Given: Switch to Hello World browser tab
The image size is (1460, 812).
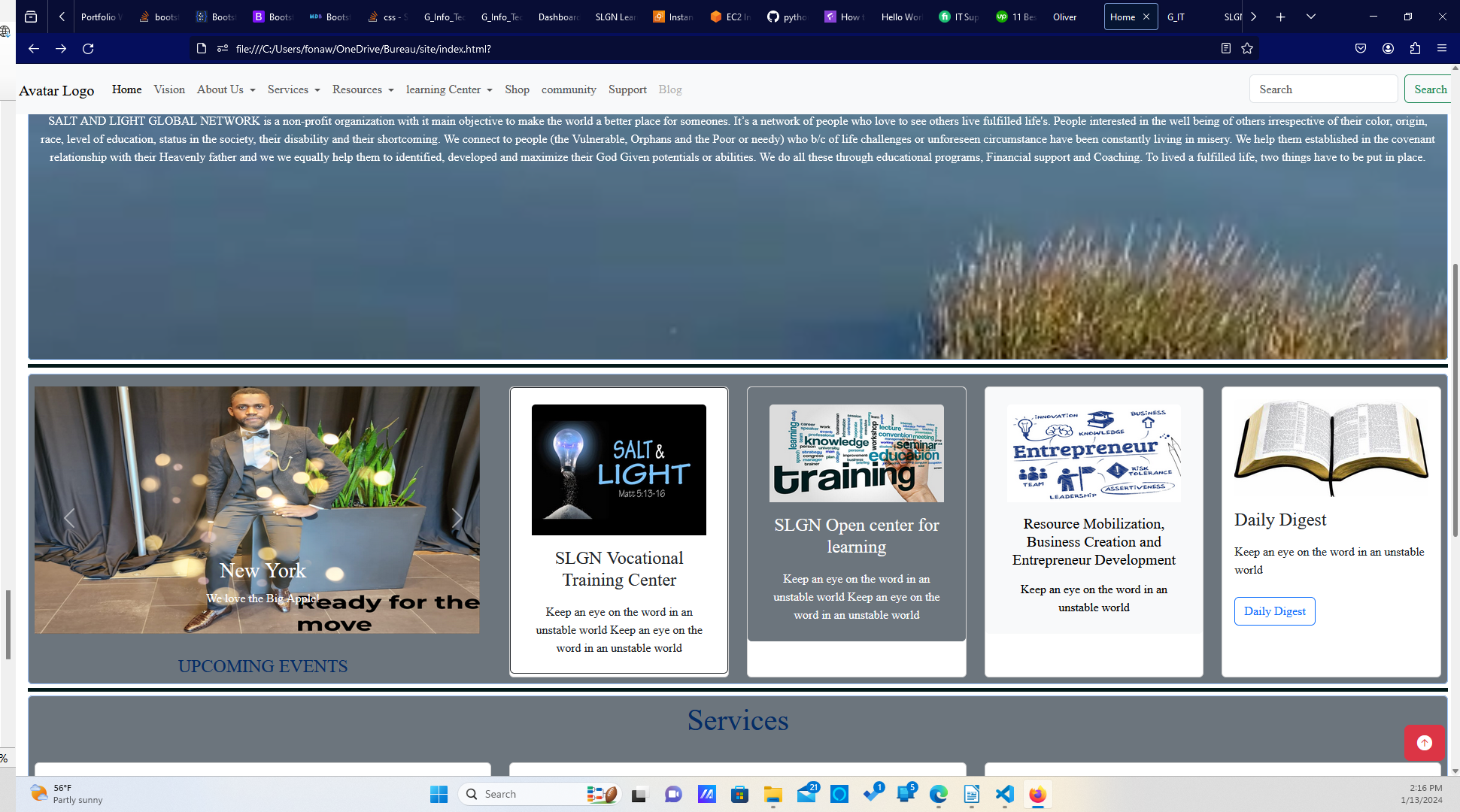Looking at the screenshot, I should (900, 17).
